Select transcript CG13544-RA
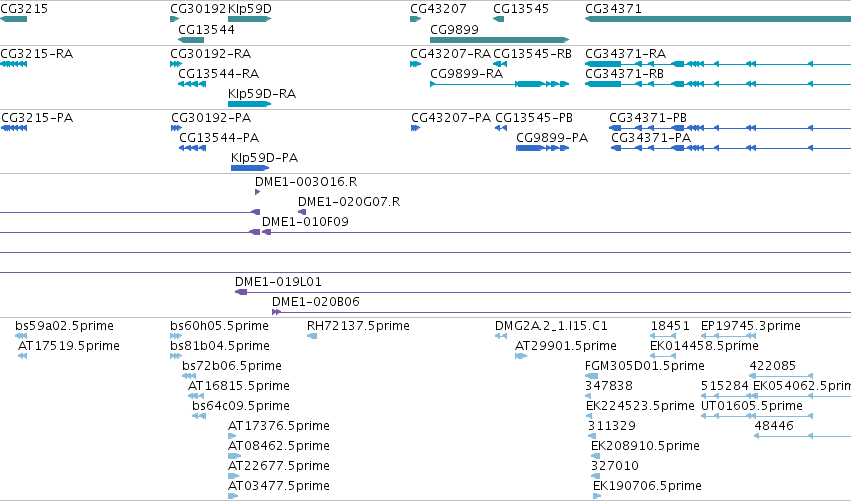Viewport: 851px width, 501px height. (x=218, y=74)
